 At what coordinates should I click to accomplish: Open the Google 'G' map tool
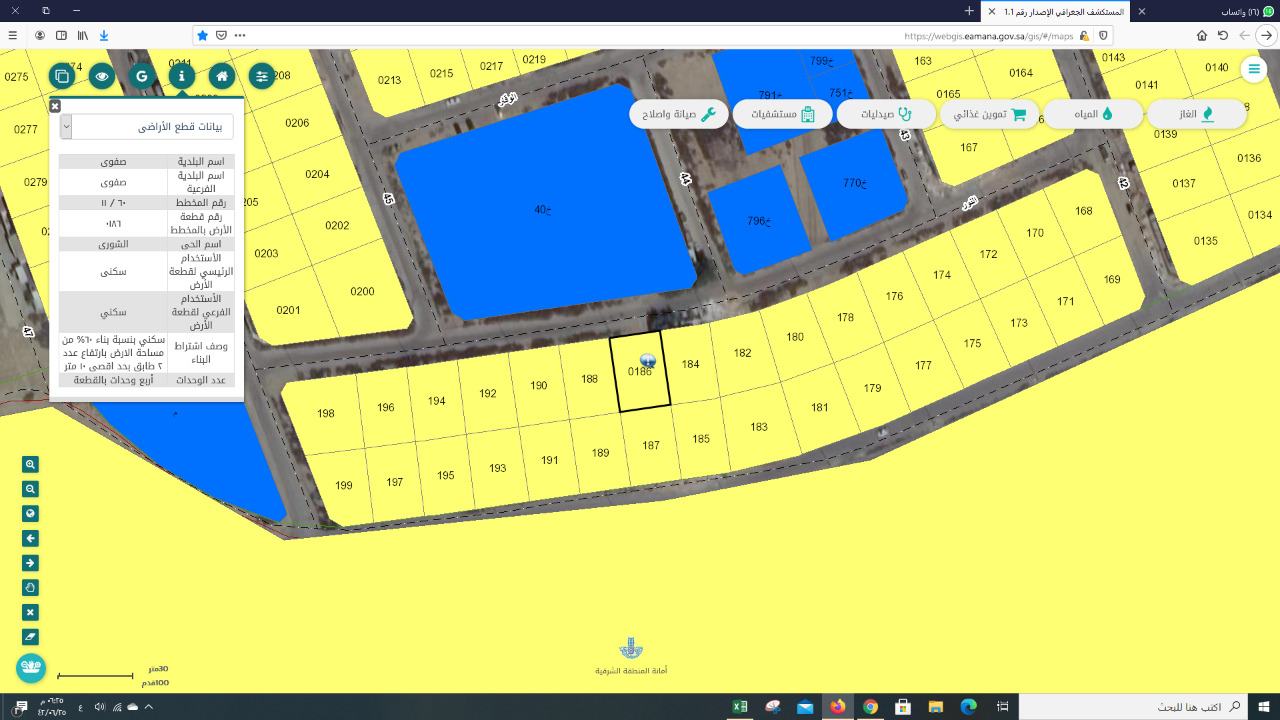click(142, 76)
